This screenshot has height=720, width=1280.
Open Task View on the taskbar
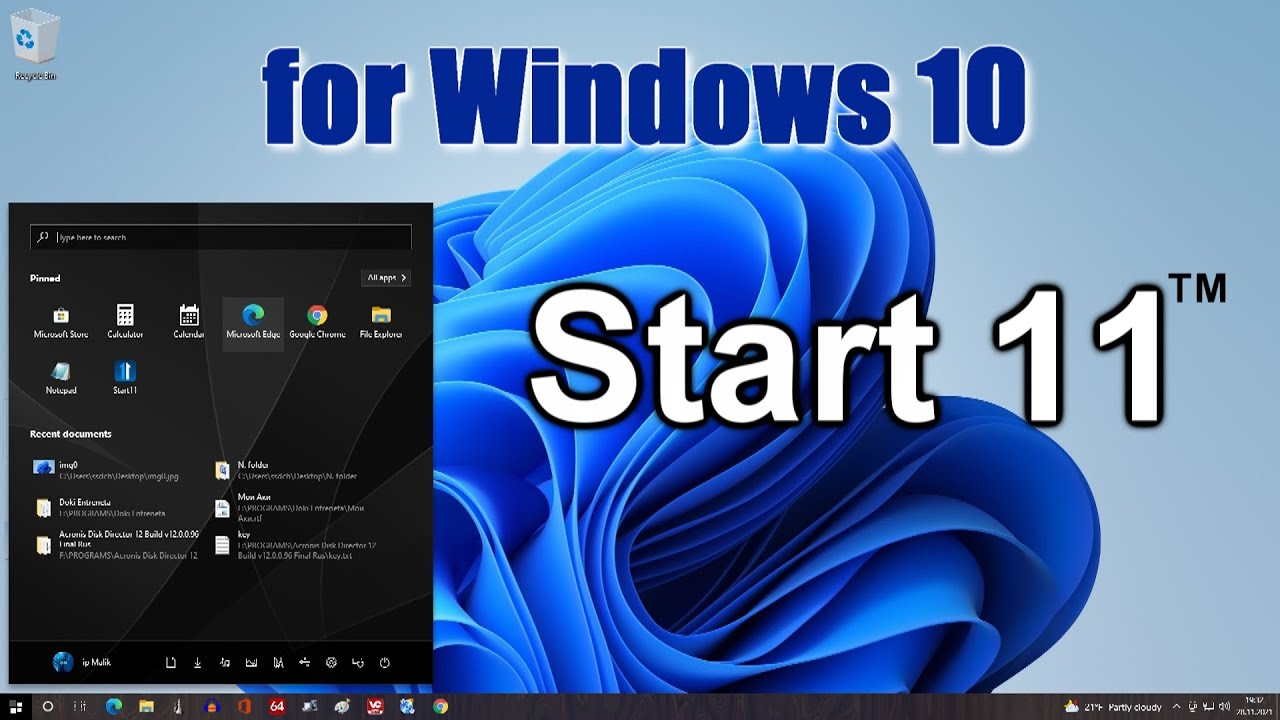[80, 707]
